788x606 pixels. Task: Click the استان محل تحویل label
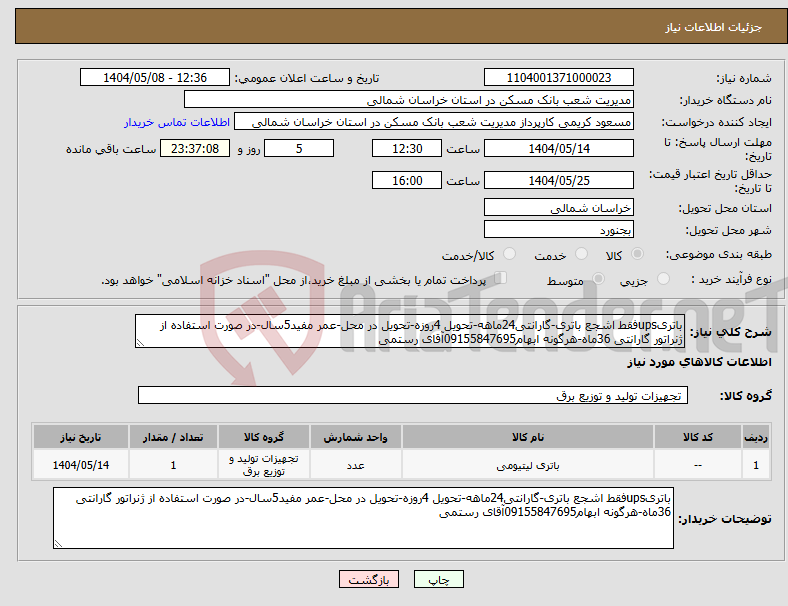click(x=725, y=208)
